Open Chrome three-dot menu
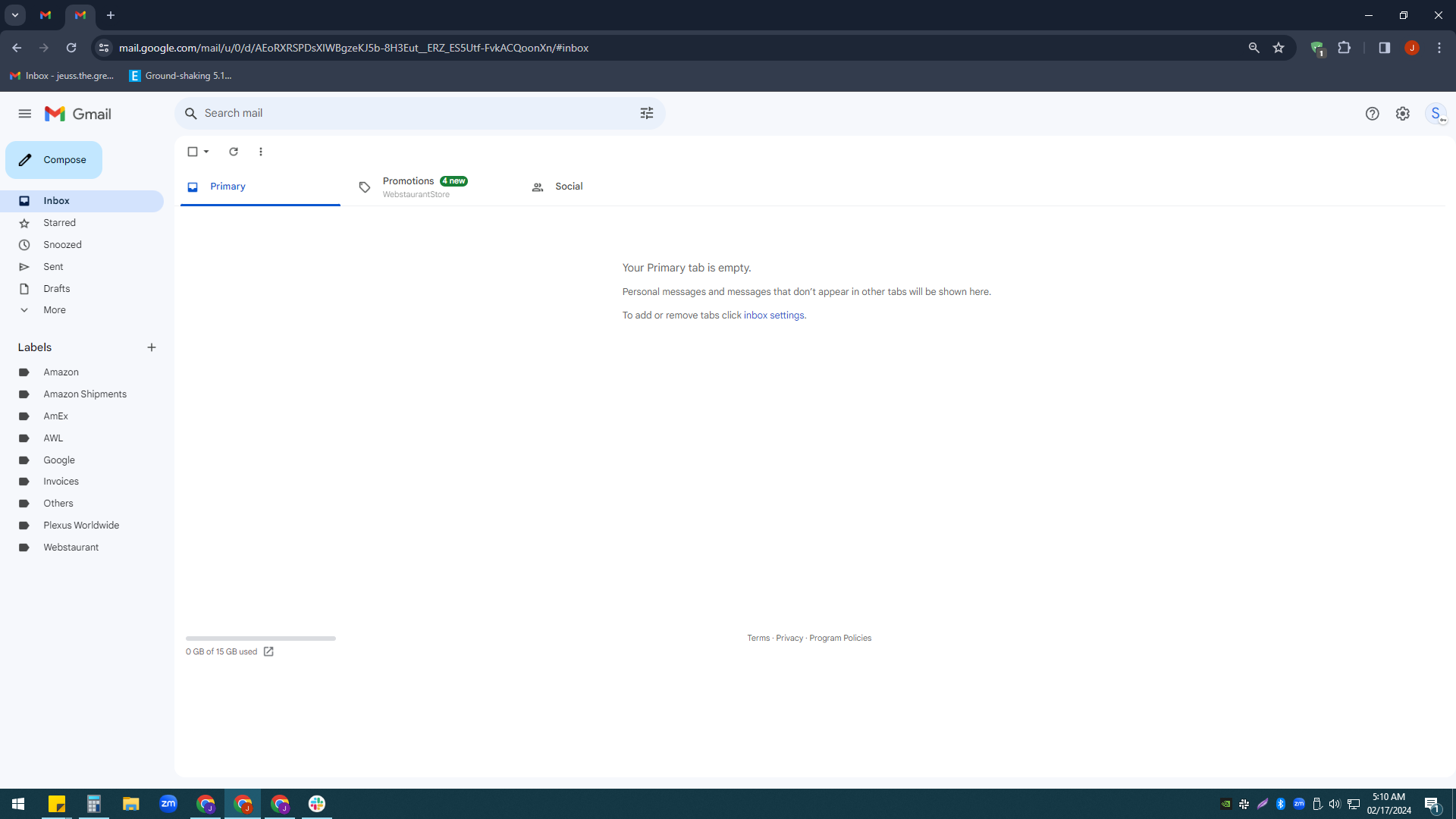The width and height of the screenshot is (1456, 819). click(x=1439, y=48)
